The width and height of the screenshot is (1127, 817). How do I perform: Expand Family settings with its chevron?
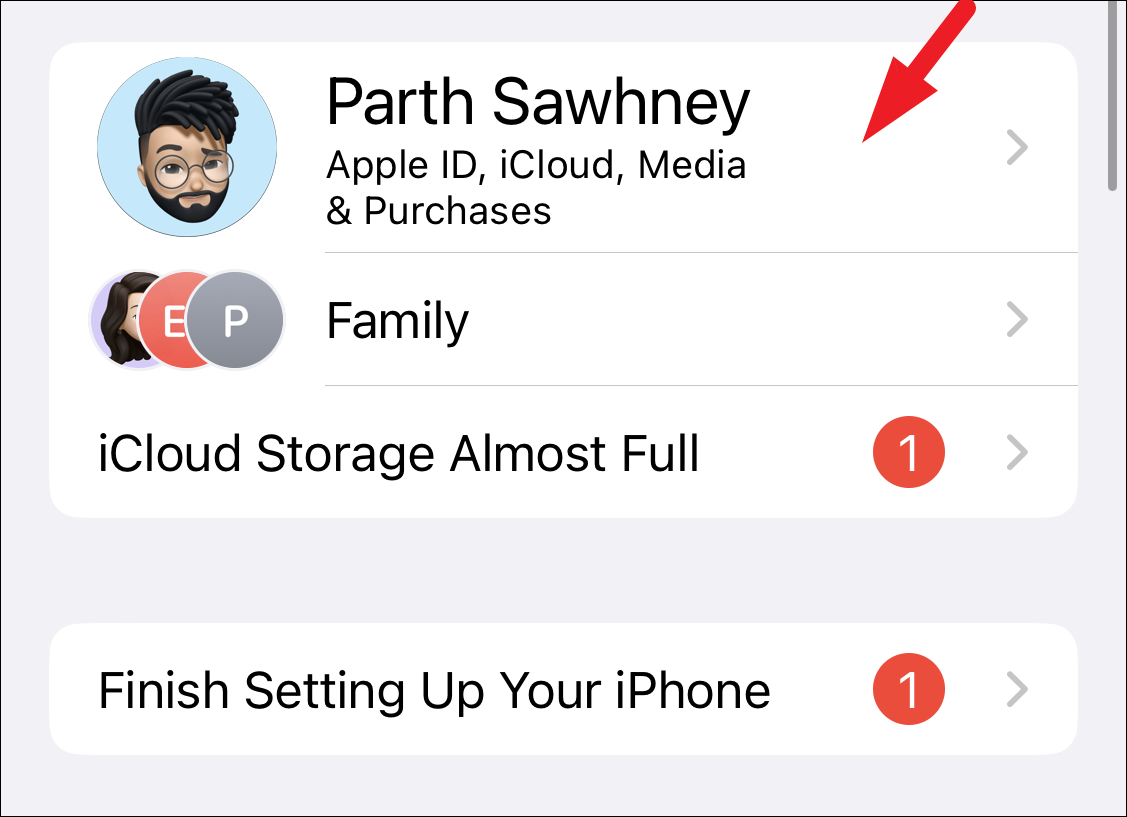pyautogui.click(x=1017, y=320)
